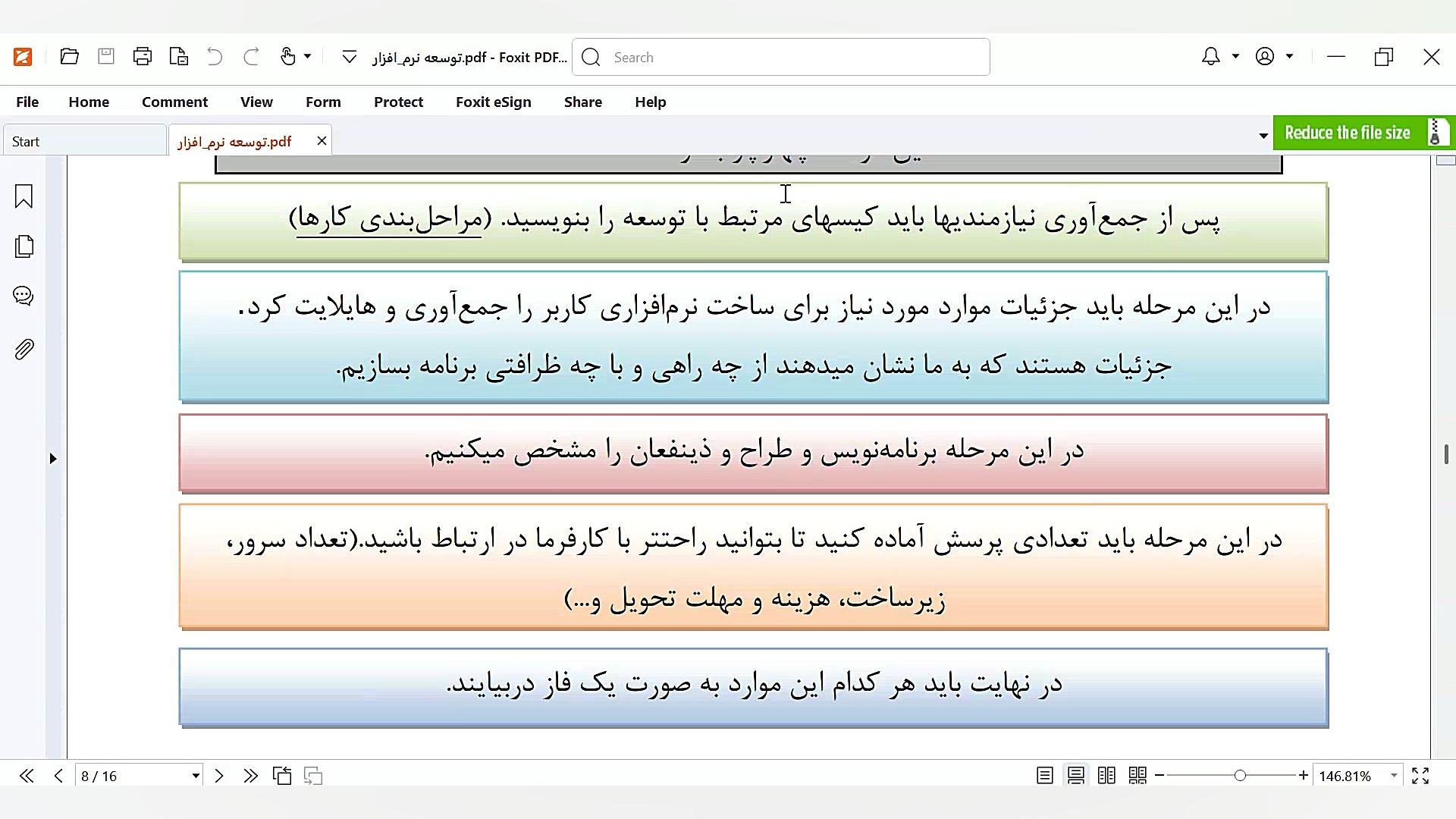Expand the account dropdown arrow
The image size is (1456, 819).
1289,56
